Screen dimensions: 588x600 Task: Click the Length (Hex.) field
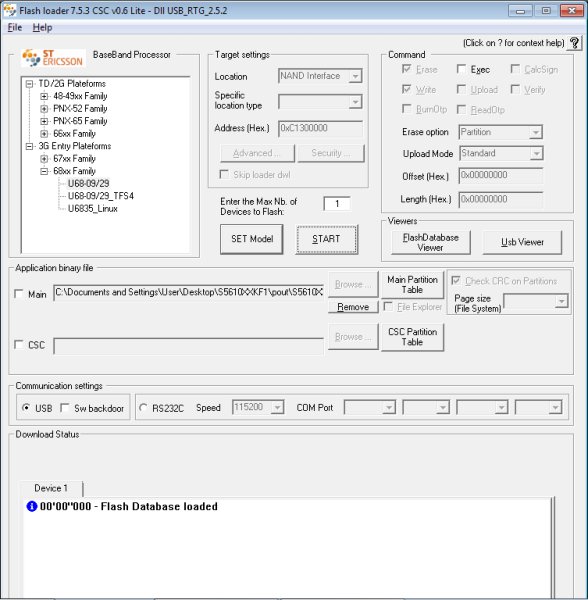[x=500, y=199]
